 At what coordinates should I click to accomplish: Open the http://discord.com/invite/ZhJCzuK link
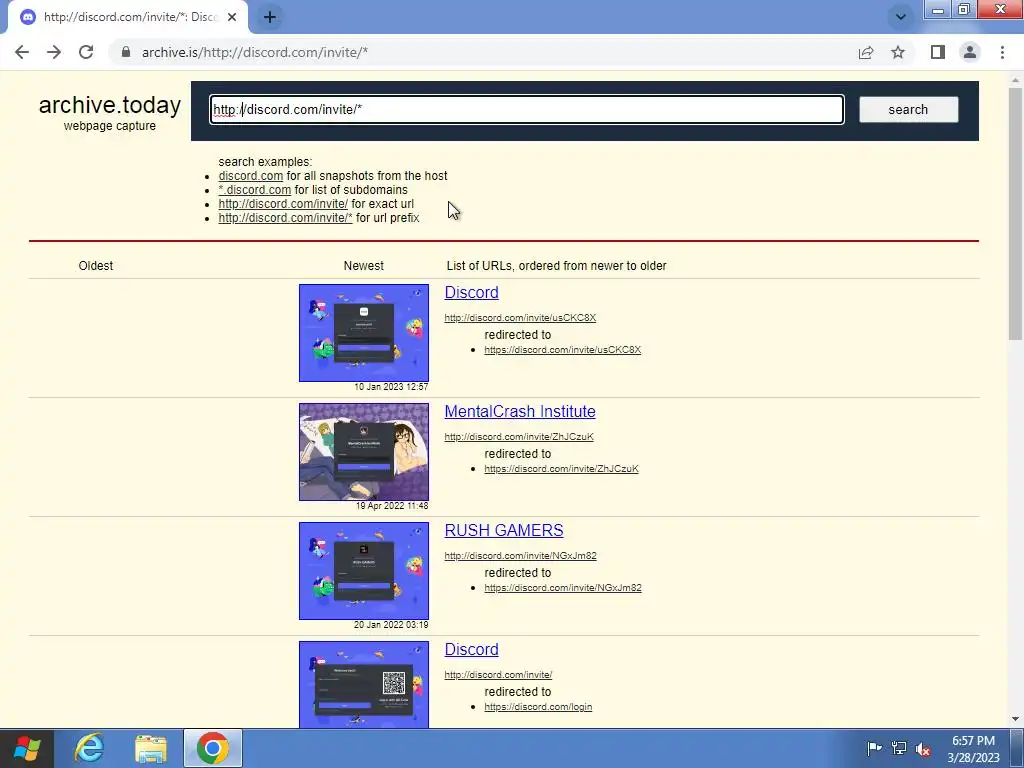pos(519,437)
